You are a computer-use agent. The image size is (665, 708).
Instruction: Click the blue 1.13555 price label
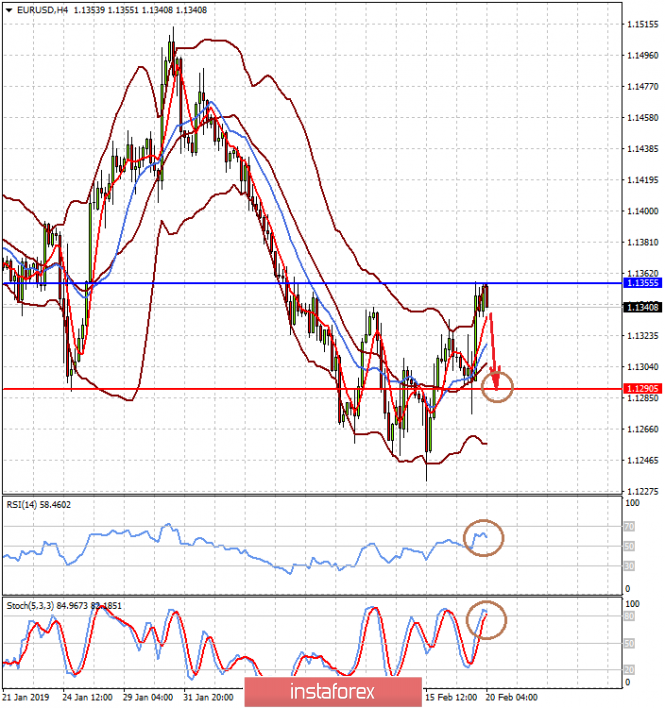click(641, 284)
